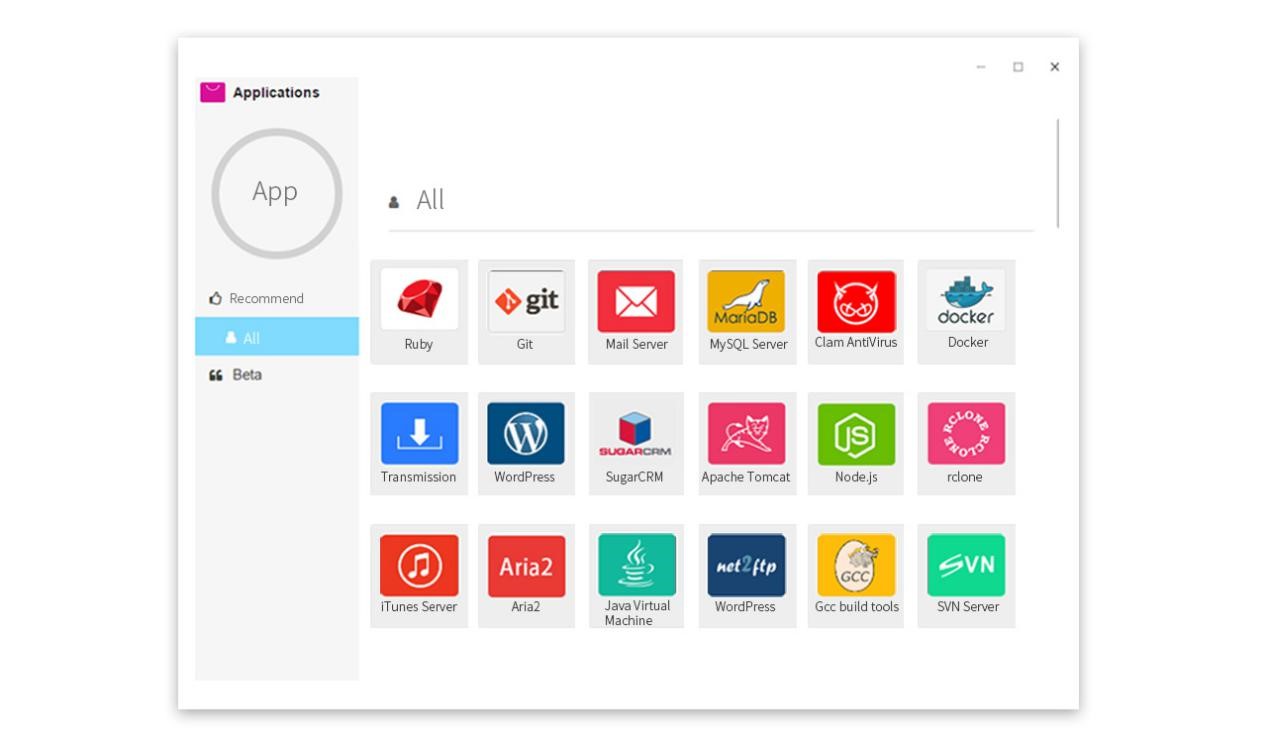Screen dimensions: 1267x743
Task: Click the 'MySQL Server' label
Action: tap(748, 344)
